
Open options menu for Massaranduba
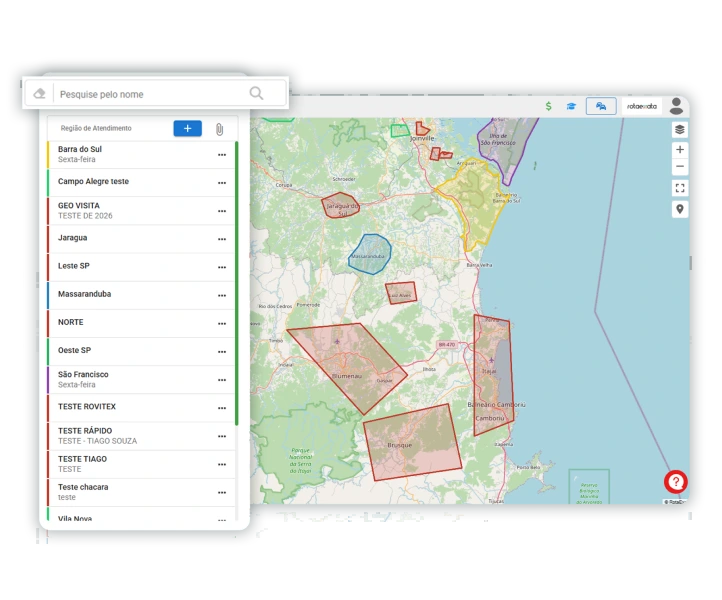[222, 295]
